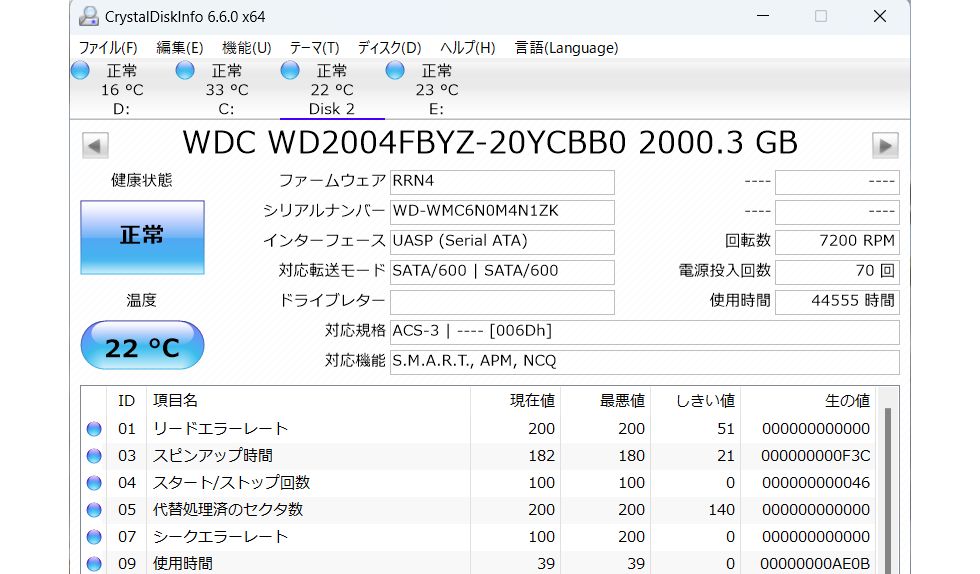Click the SMART list vertical scrollbar
The width and height of the screenshot is (980, 574).
(x=887, y=480)
